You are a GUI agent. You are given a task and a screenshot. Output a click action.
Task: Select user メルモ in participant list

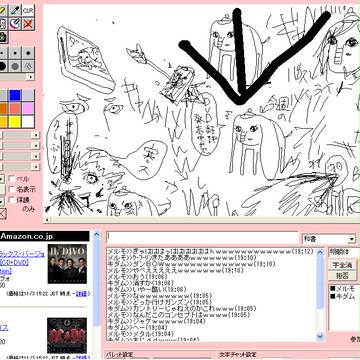pos(343,289)
